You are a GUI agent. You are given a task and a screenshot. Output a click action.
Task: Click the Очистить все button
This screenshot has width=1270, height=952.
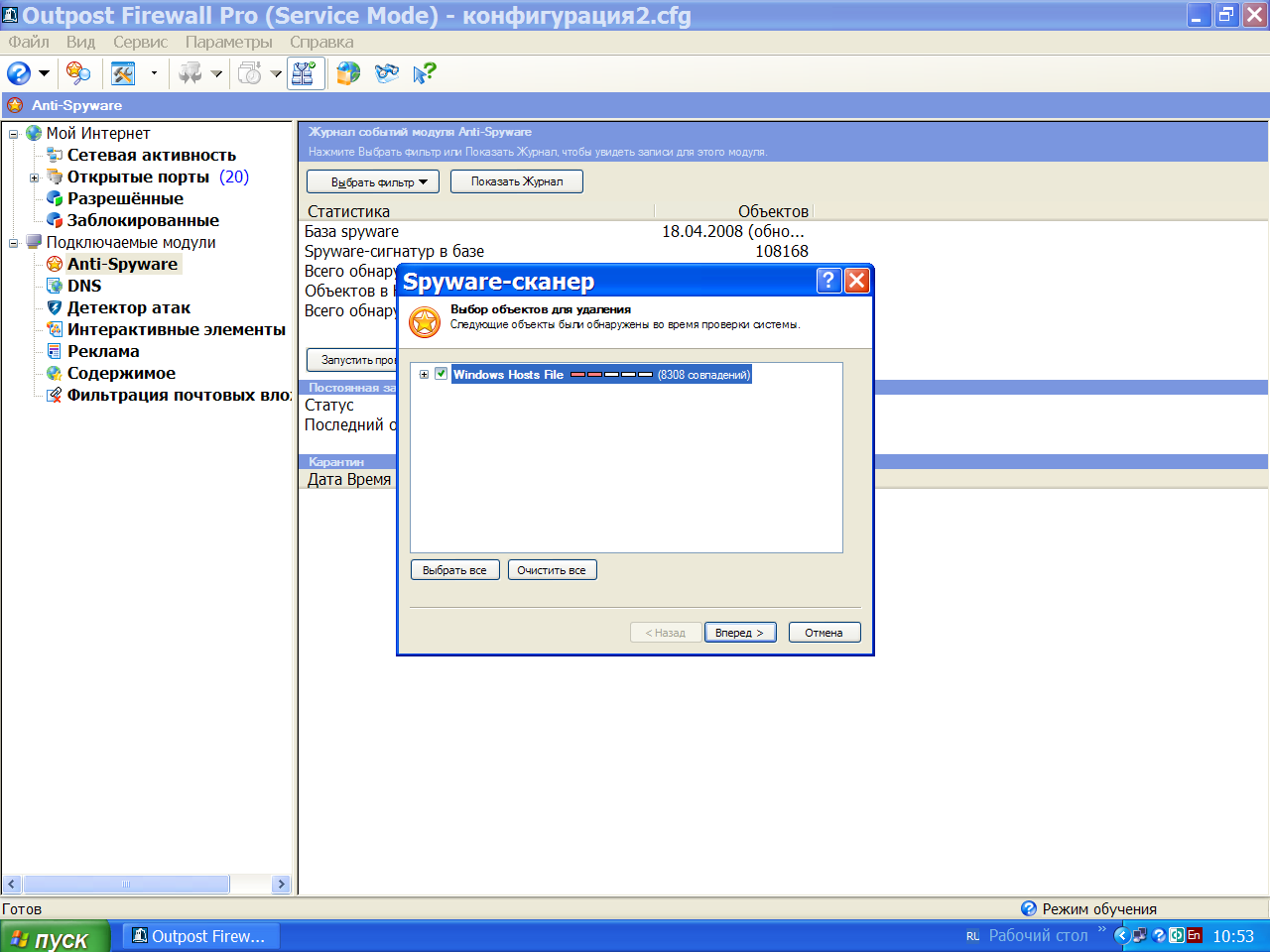tap(552, 570)
